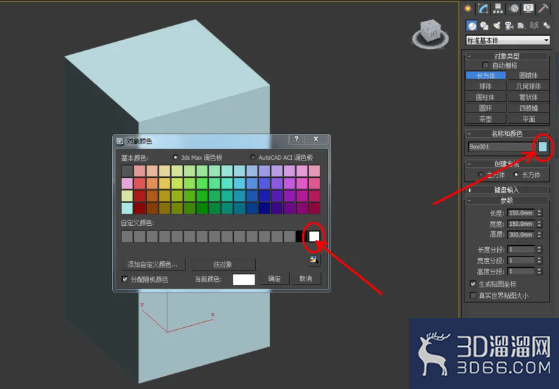Choose 长方体 creation method radio
Image resolution: width=559 pixels, height=389 pixels.
[516, 175]
